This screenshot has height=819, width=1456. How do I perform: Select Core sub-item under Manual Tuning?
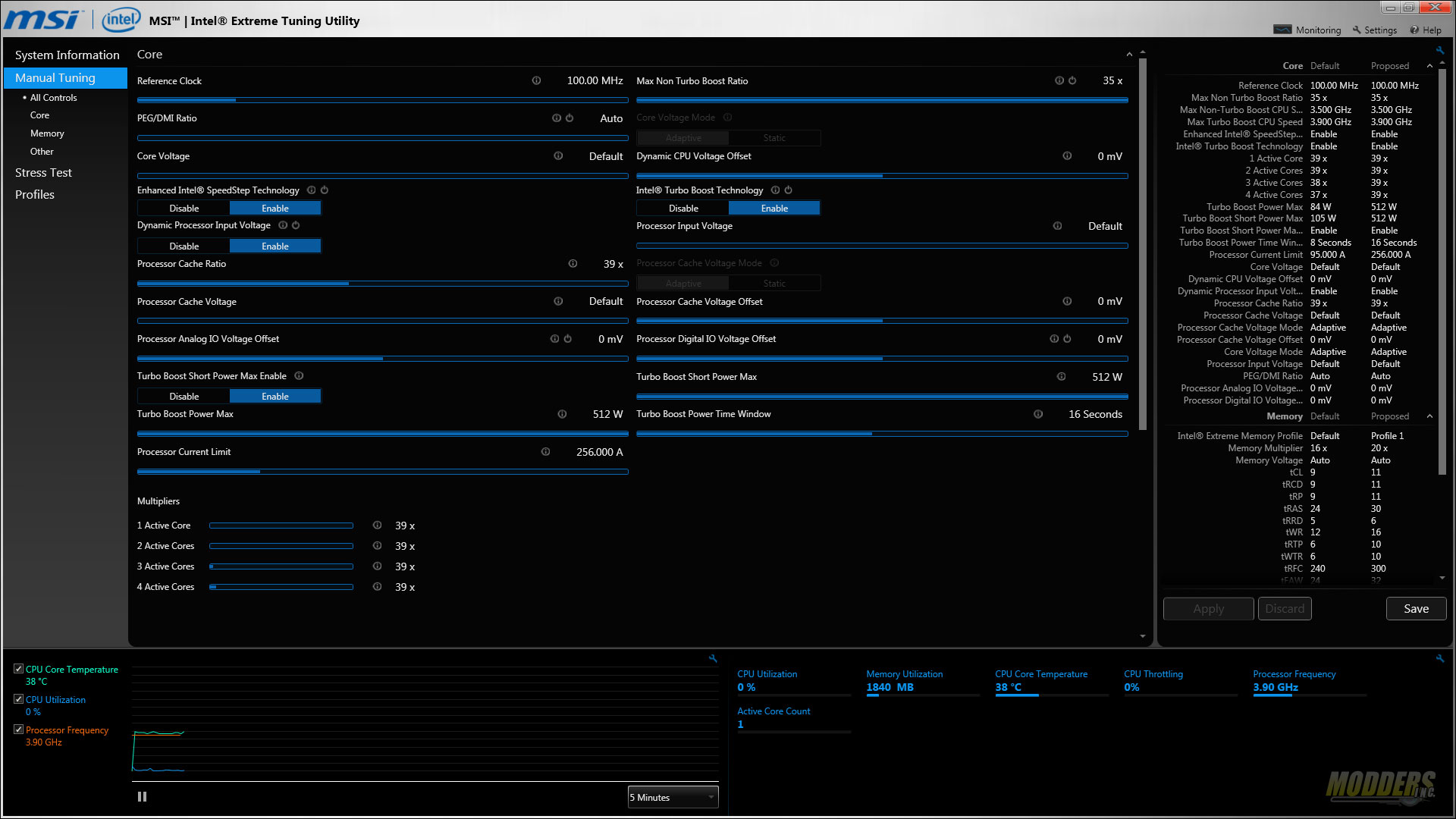coord(39,115)
